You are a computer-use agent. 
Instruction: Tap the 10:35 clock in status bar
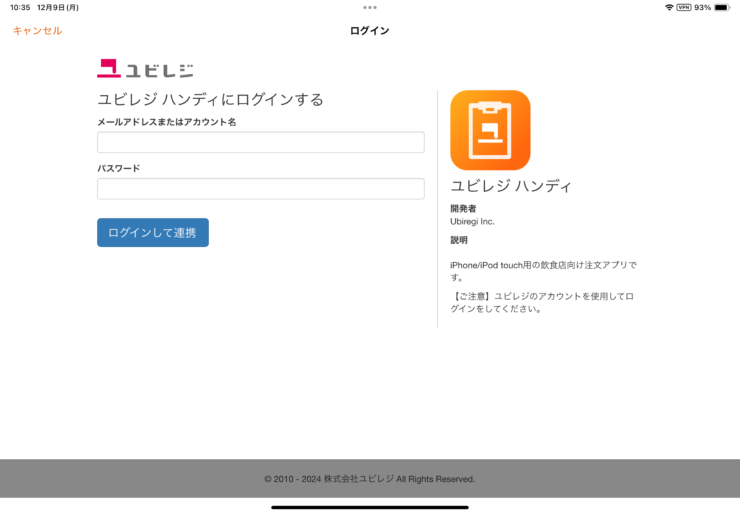pyautogui.click(x=20, y=8)
